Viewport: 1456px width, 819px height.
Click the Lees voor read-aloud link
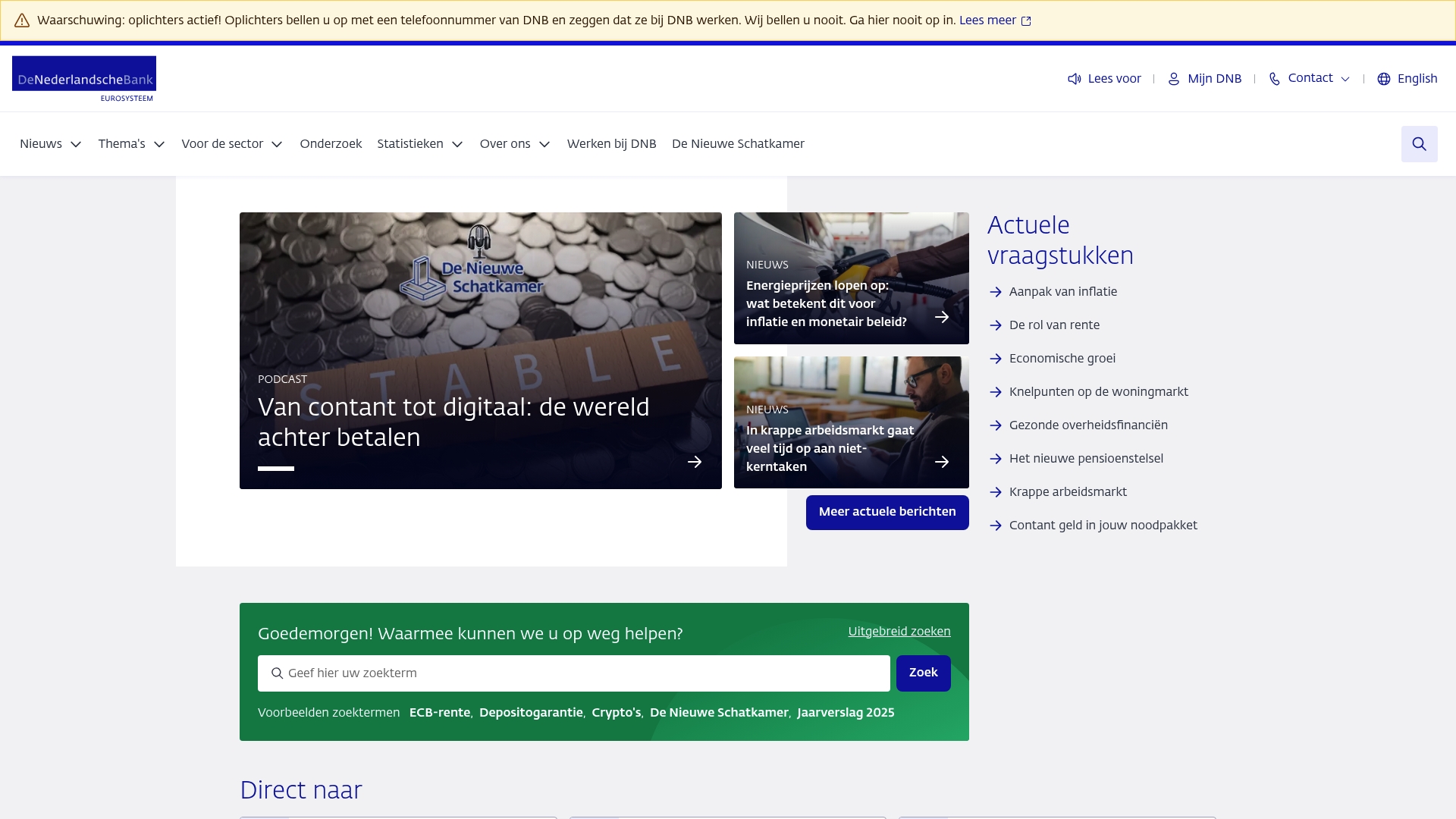1114,79
